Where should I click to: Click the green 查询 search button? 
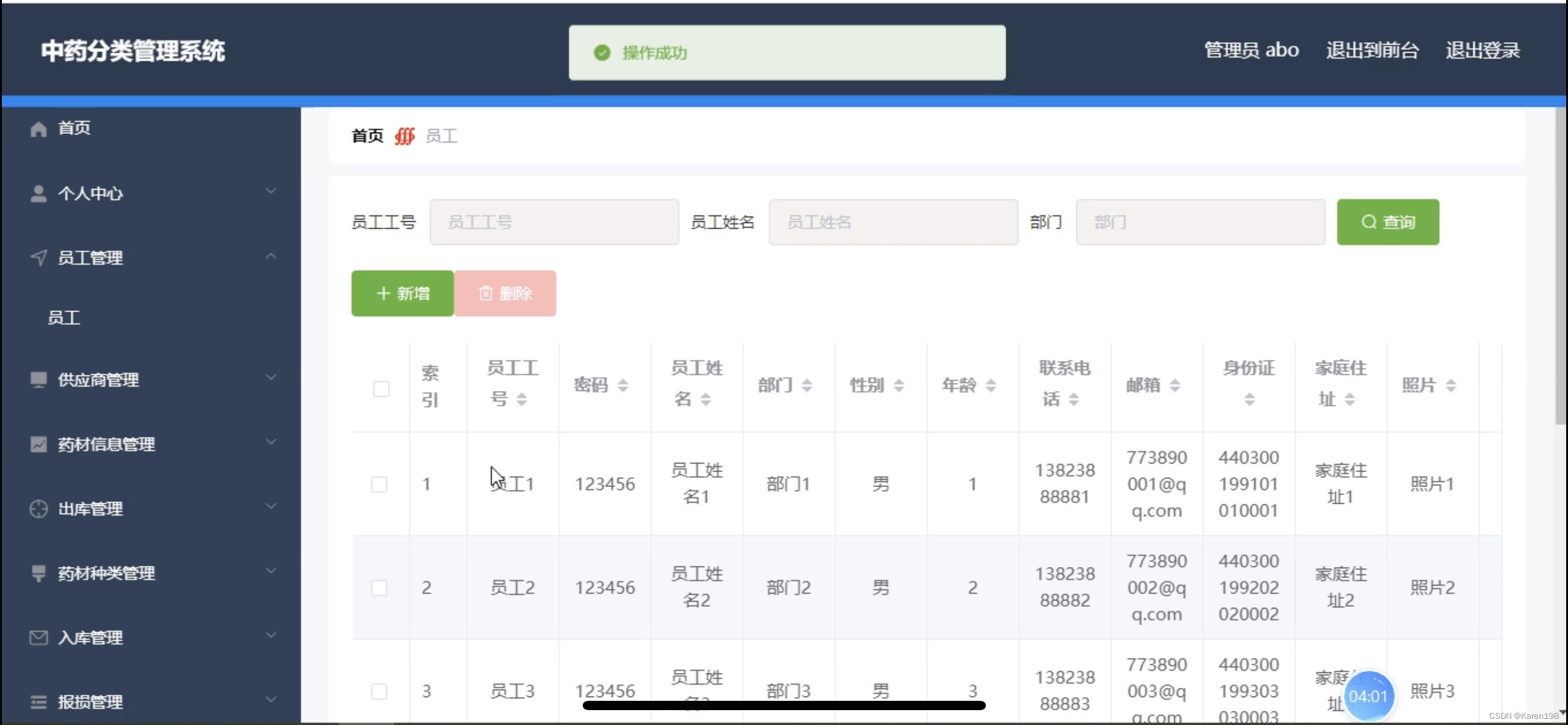coord(1388,222)
